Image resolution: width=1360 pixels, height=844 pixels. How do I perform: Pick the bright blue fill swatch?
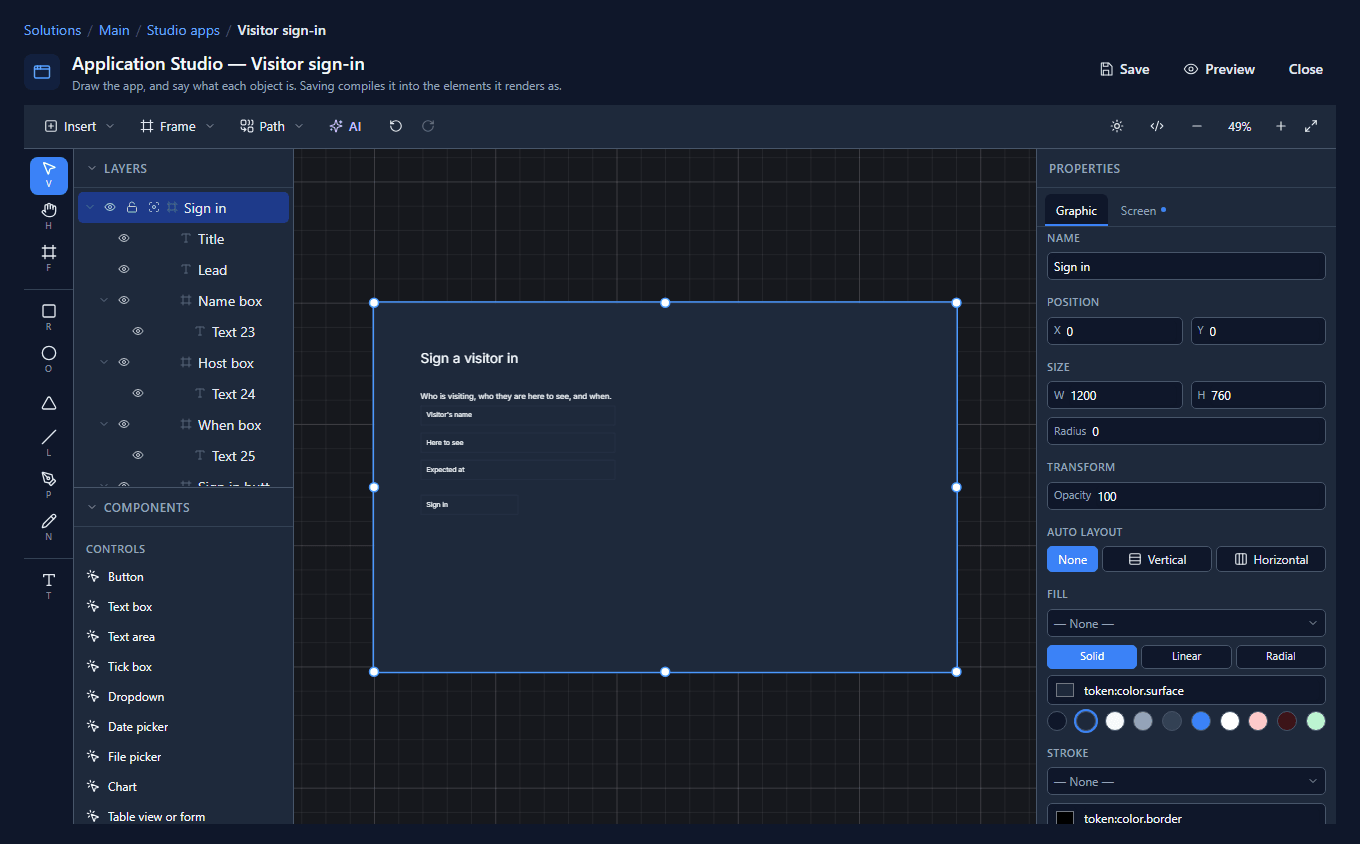pos(1201,721)
